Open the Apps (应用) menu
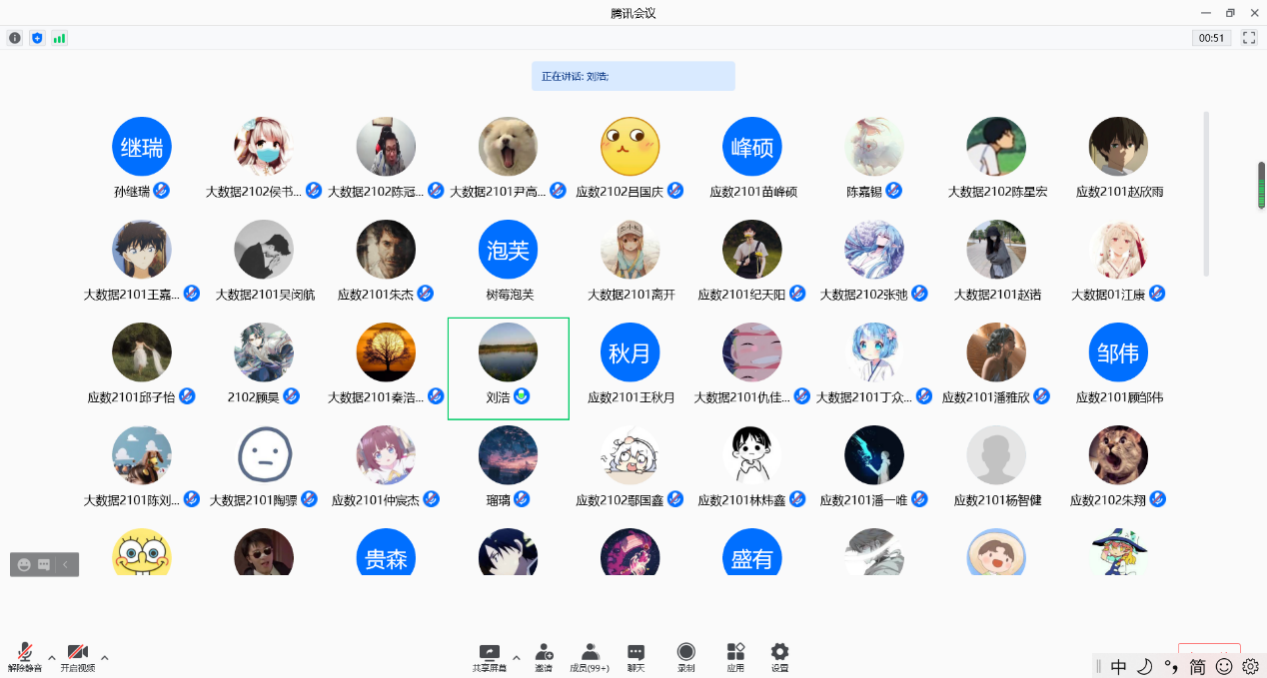 click(735, 656)
